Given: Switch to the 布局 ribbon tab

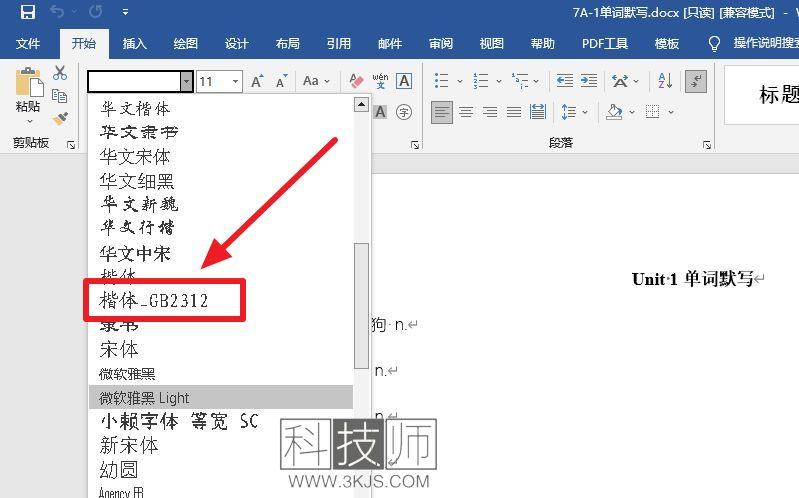Looking at the screenshot, I should [x=287, y=44].
